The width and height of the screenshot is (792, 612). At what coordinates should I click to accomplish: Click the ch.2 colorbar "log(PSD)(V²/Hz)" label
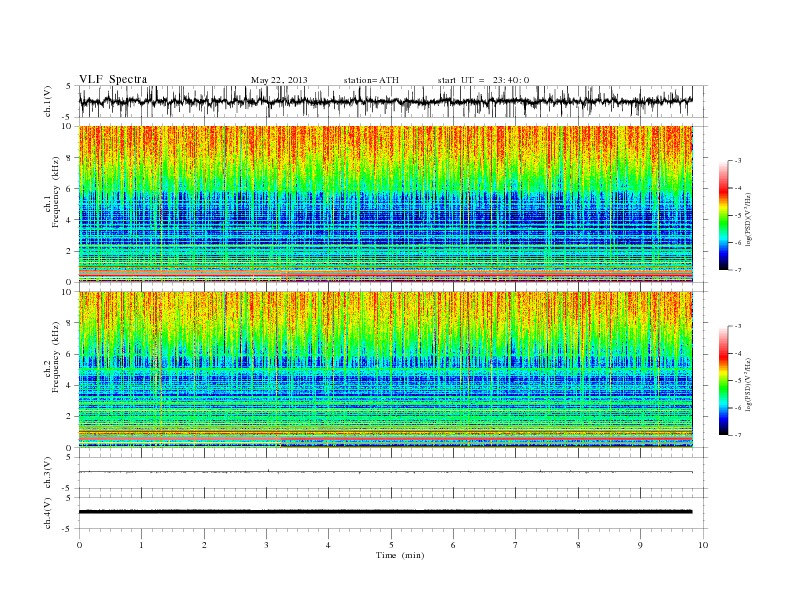[x=749, y=384]
